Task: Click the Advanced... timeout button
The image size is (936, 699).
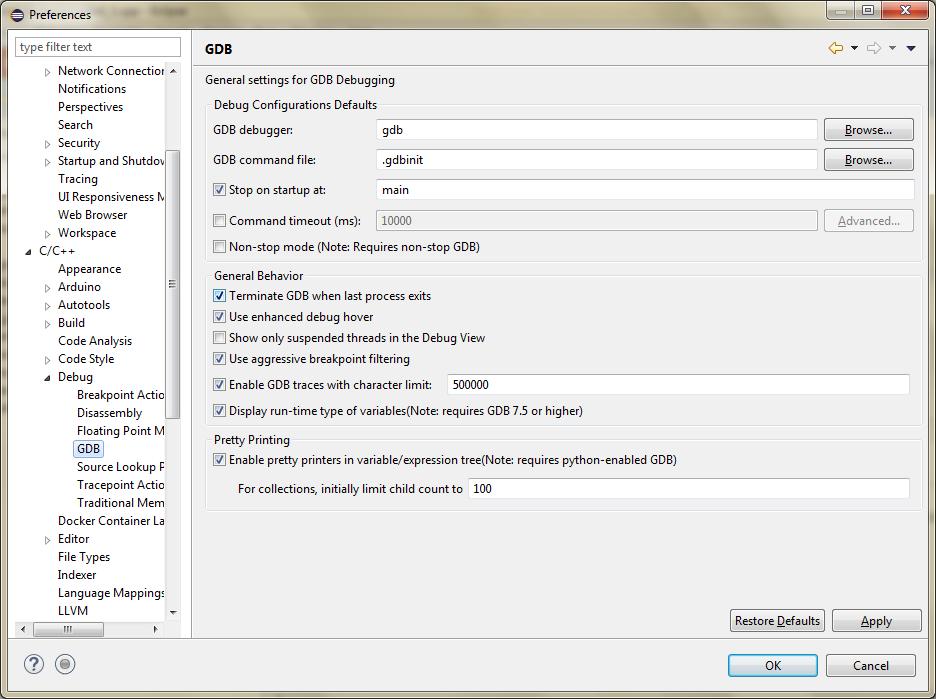Action: [869, 221]
